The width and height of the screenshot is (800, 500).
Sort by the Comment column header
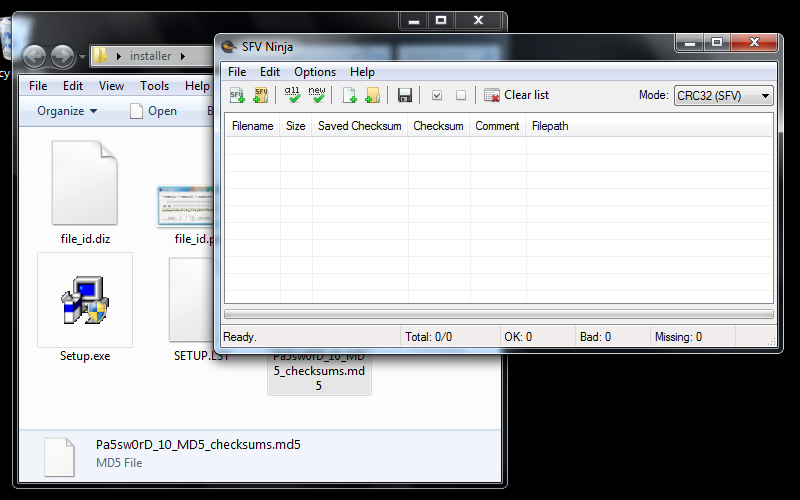pos(497,126)
